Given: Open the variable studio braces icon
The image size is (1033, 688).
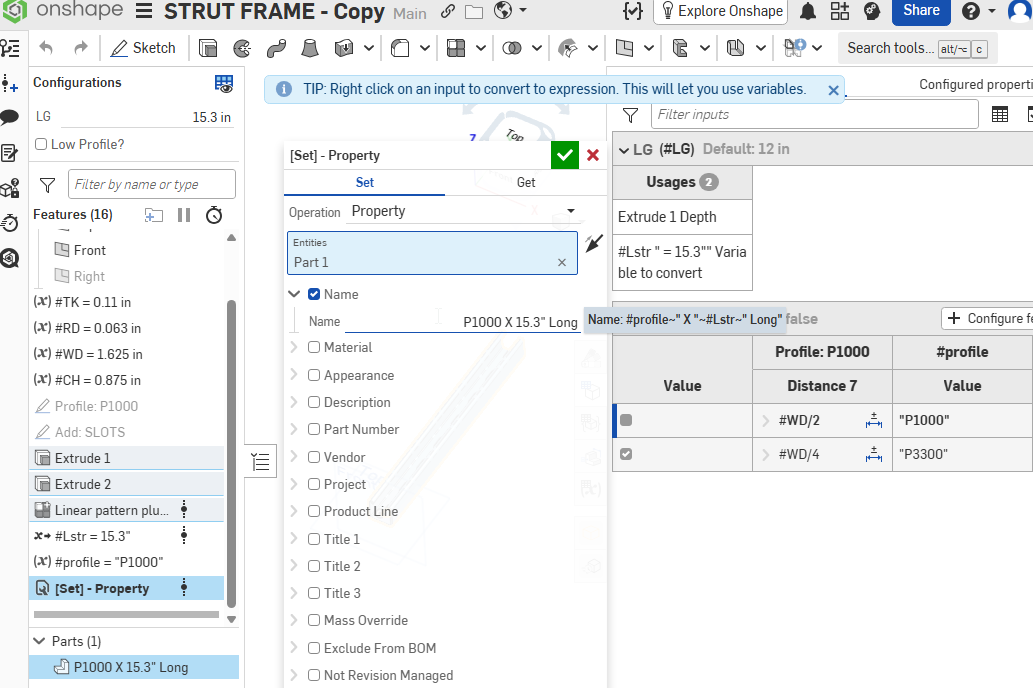Looking at the screenshot, I should [632, 11].
